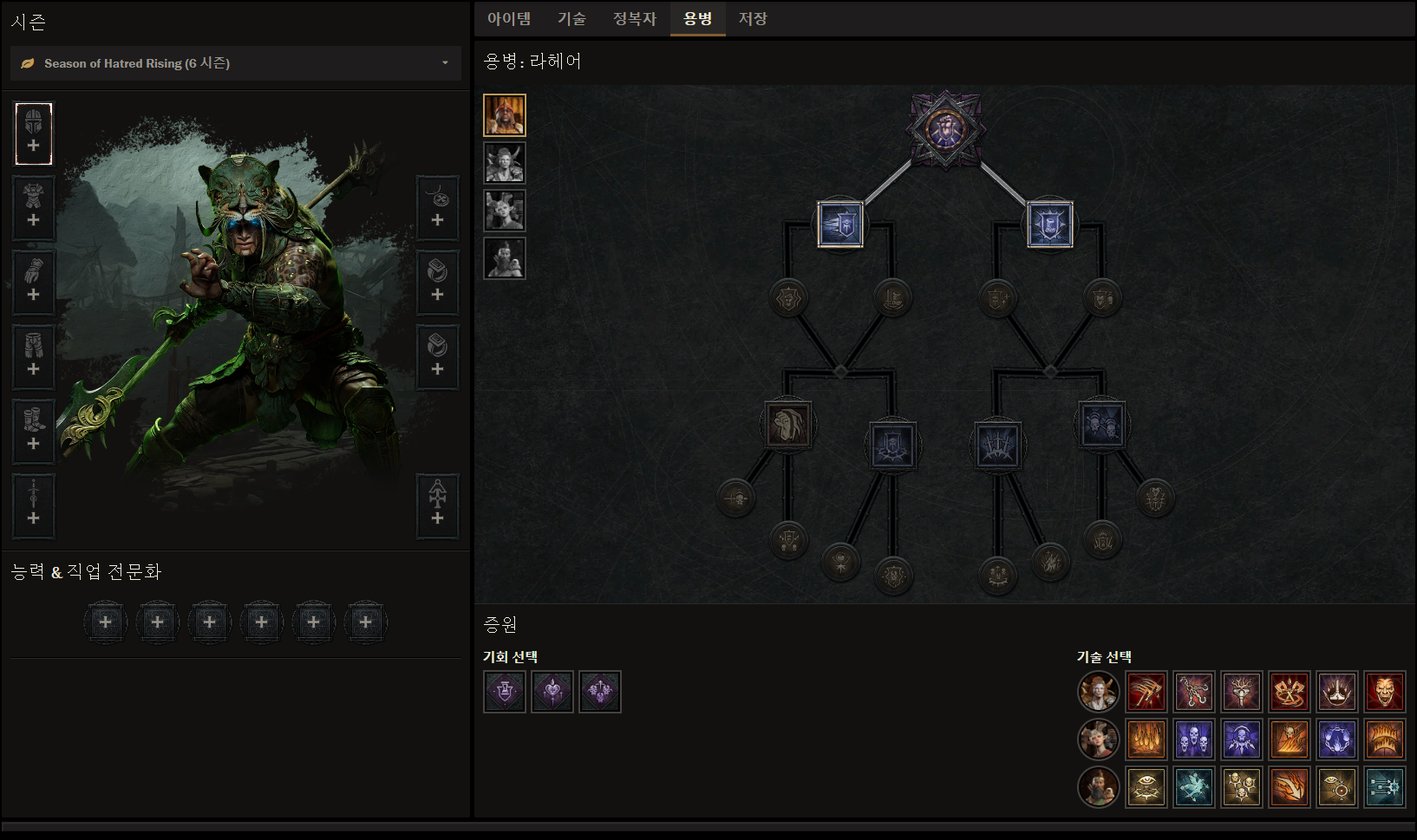This screenshot has width=1417, height=840.
Task: Select the horned-helm female mercenary portrait in the mercenary list
Action: tap(505, 163)
